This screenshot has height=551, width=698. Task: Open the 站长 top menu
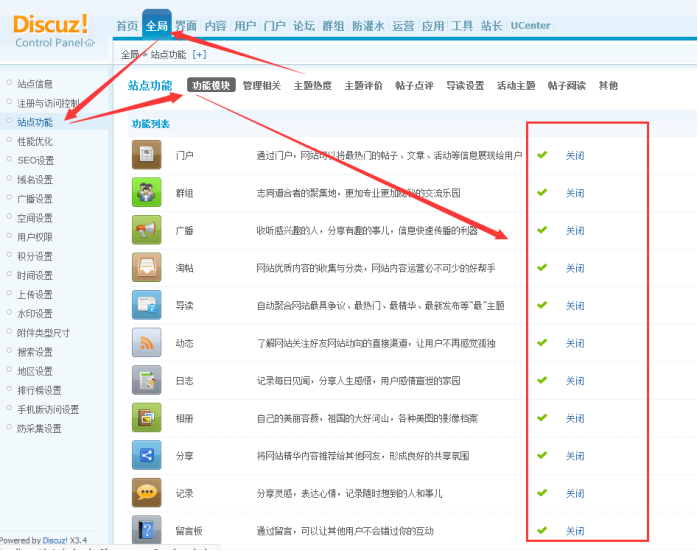click(x=491, y=26)
